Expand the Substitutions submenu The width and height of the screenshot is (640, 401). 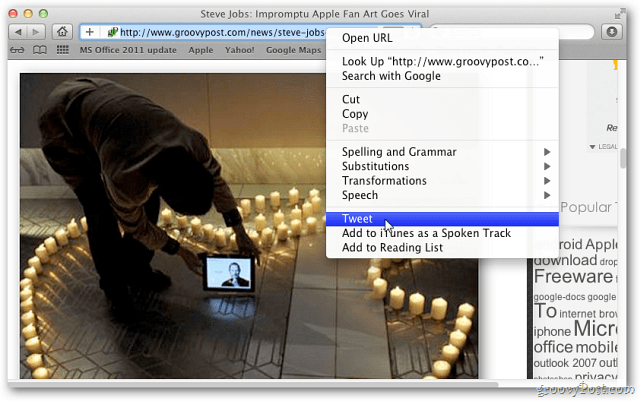442,166
